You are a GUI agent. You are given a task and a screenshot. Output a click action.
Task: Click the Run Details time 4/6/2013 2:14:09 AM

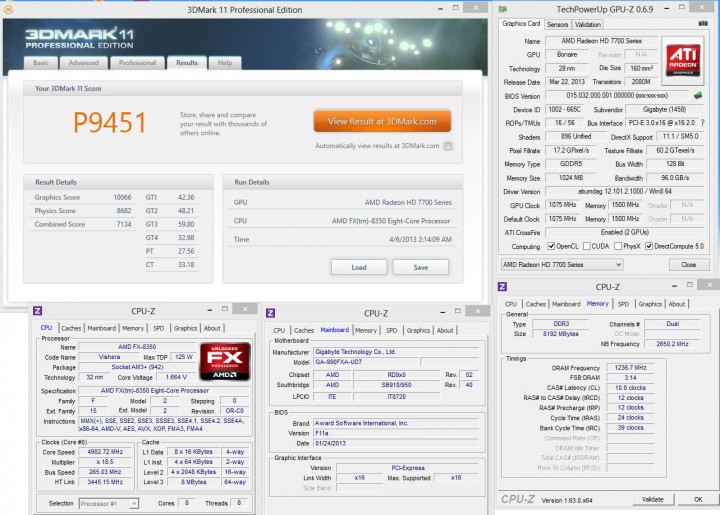(420, 240)
